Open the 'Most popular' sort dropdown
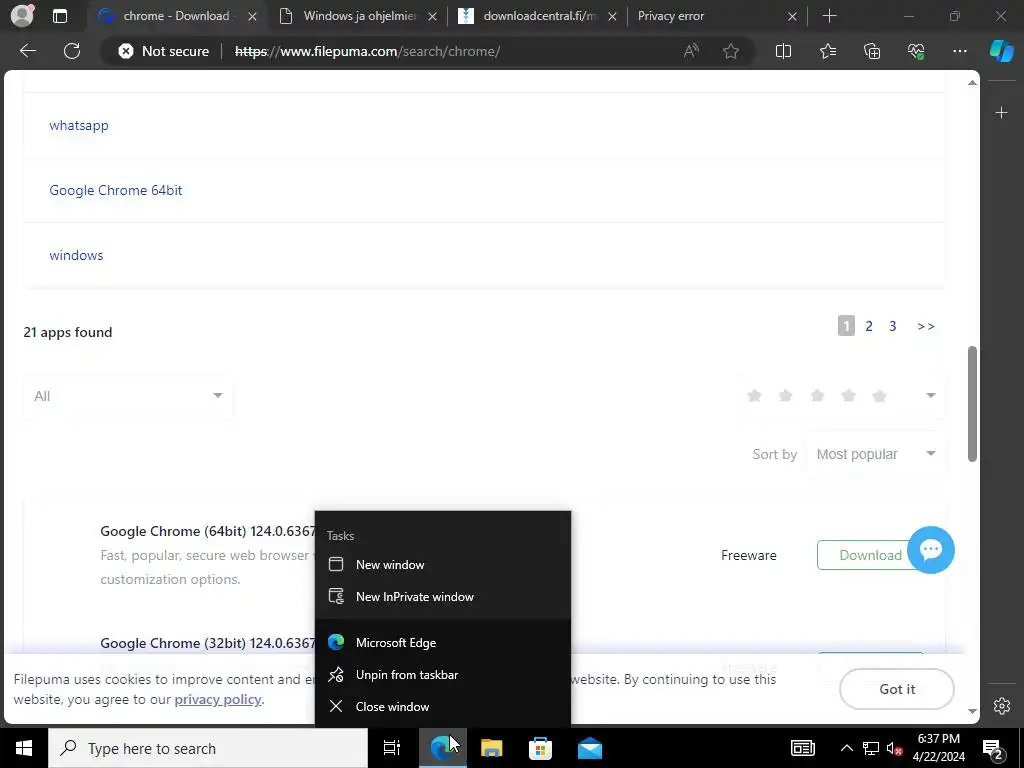This screenshot has height=768, width=1024. [875, 454]
